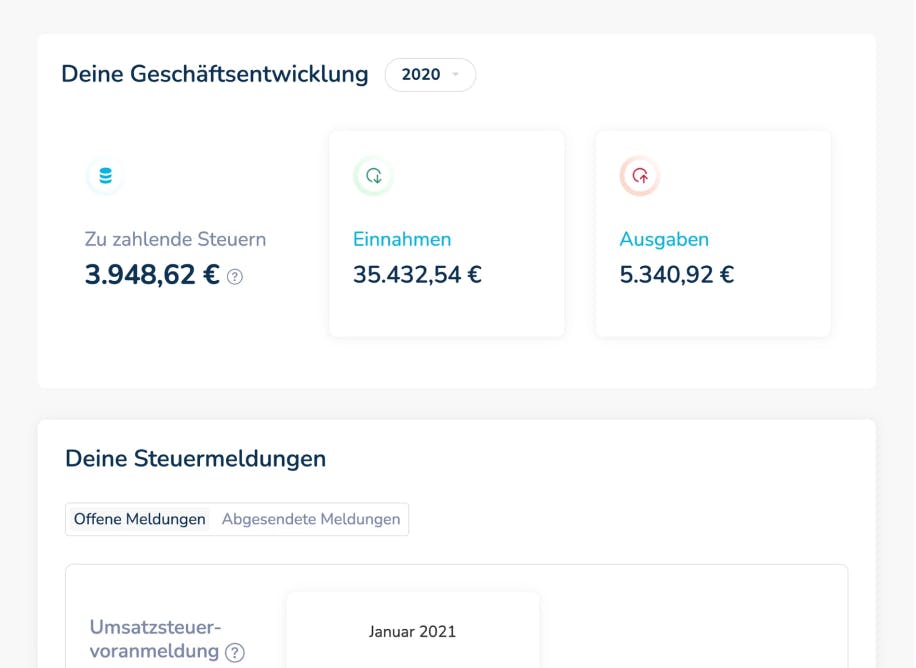Image resolution: width=916 pixels, height=668 pixels.
Task: Click the Deine Steuermeldungen heading
Action: (196, 459)
